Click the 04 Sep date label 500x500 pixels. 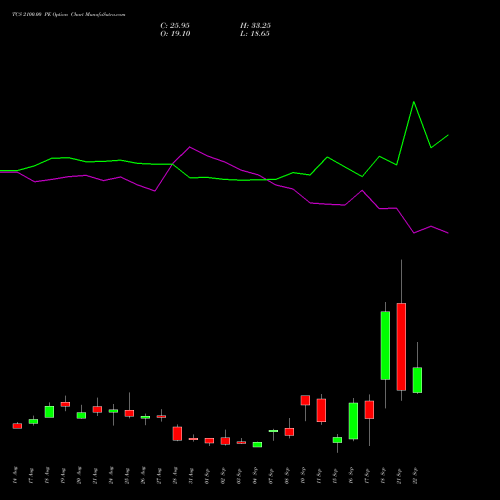255,475
